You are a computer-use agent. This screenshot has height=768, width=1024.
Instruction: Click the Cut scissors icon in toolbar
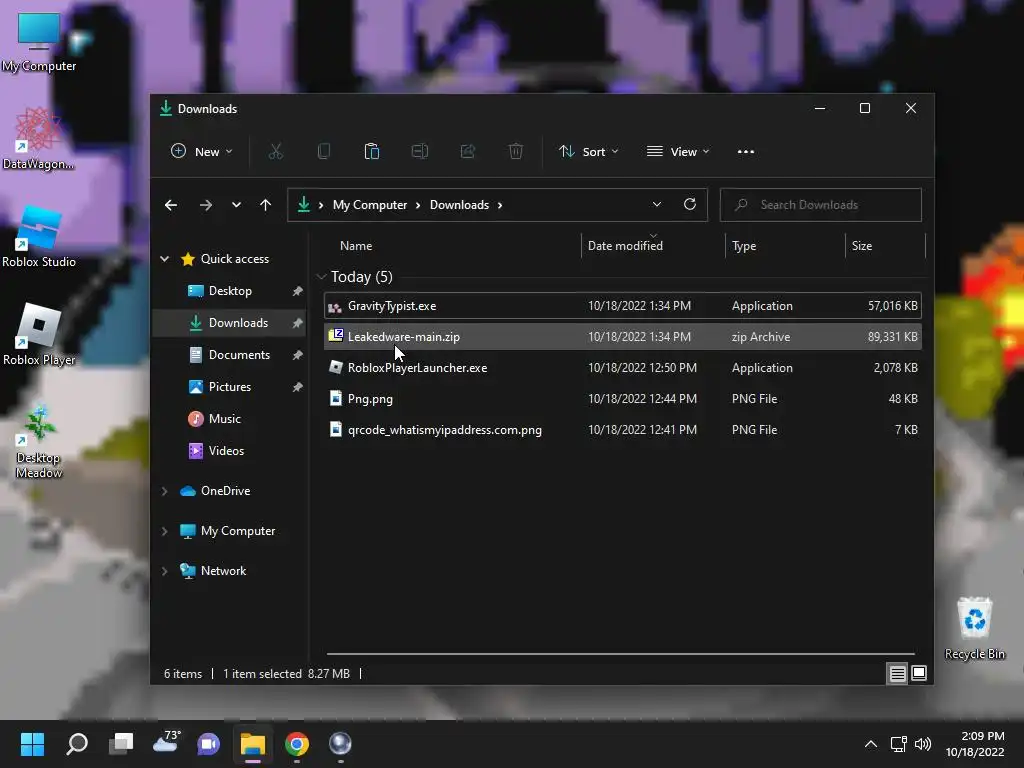coord(276,152)
